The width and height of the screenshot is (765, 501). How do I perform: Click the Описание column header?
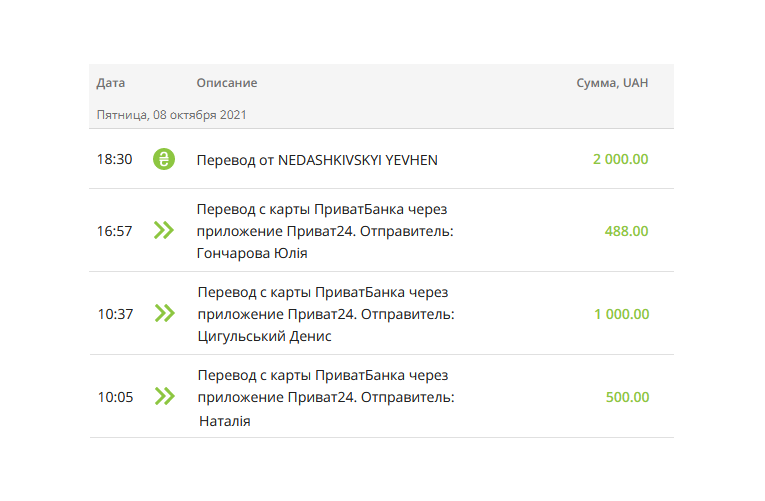(227, 82)
